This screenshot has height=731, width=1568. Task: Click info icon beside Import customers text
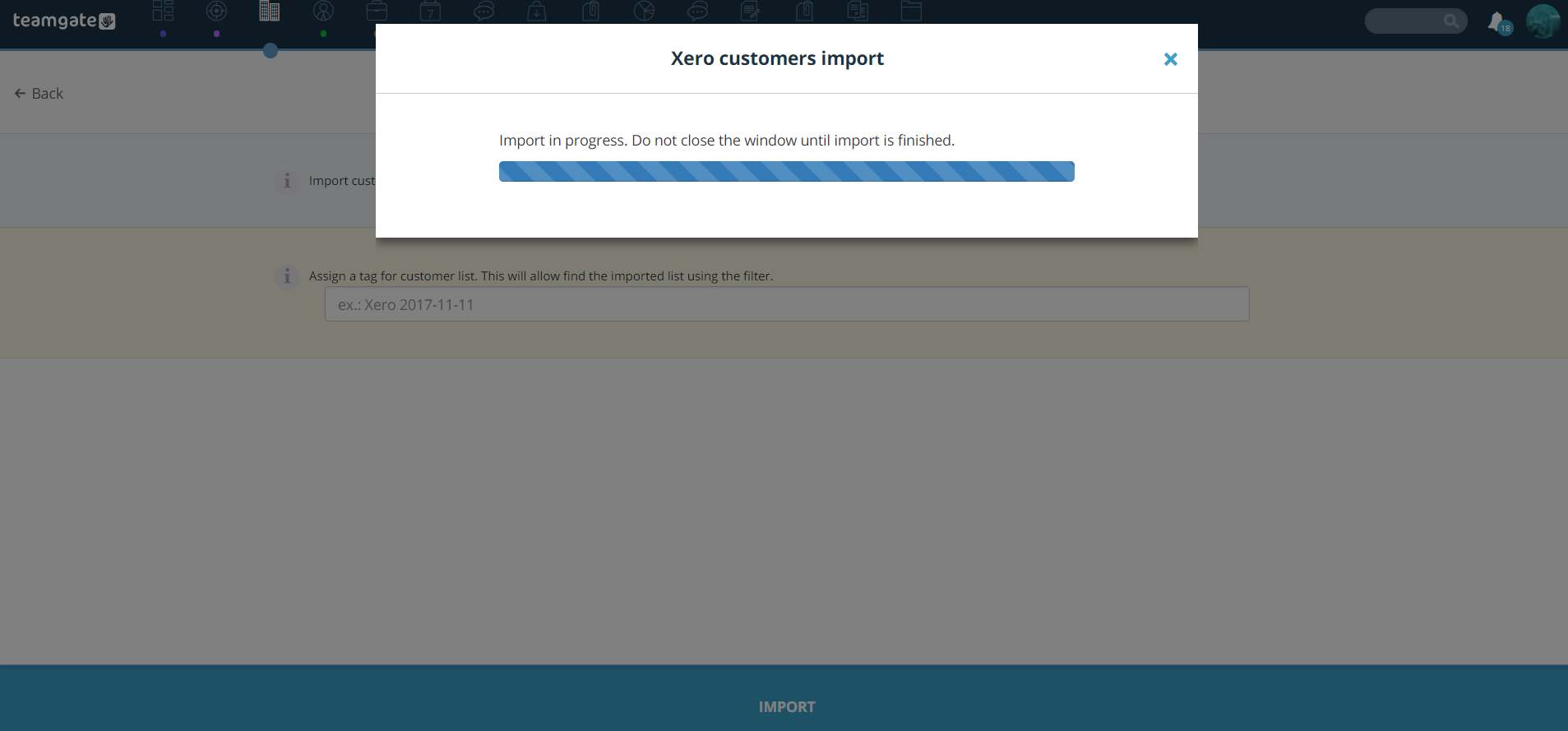point(287,181)
